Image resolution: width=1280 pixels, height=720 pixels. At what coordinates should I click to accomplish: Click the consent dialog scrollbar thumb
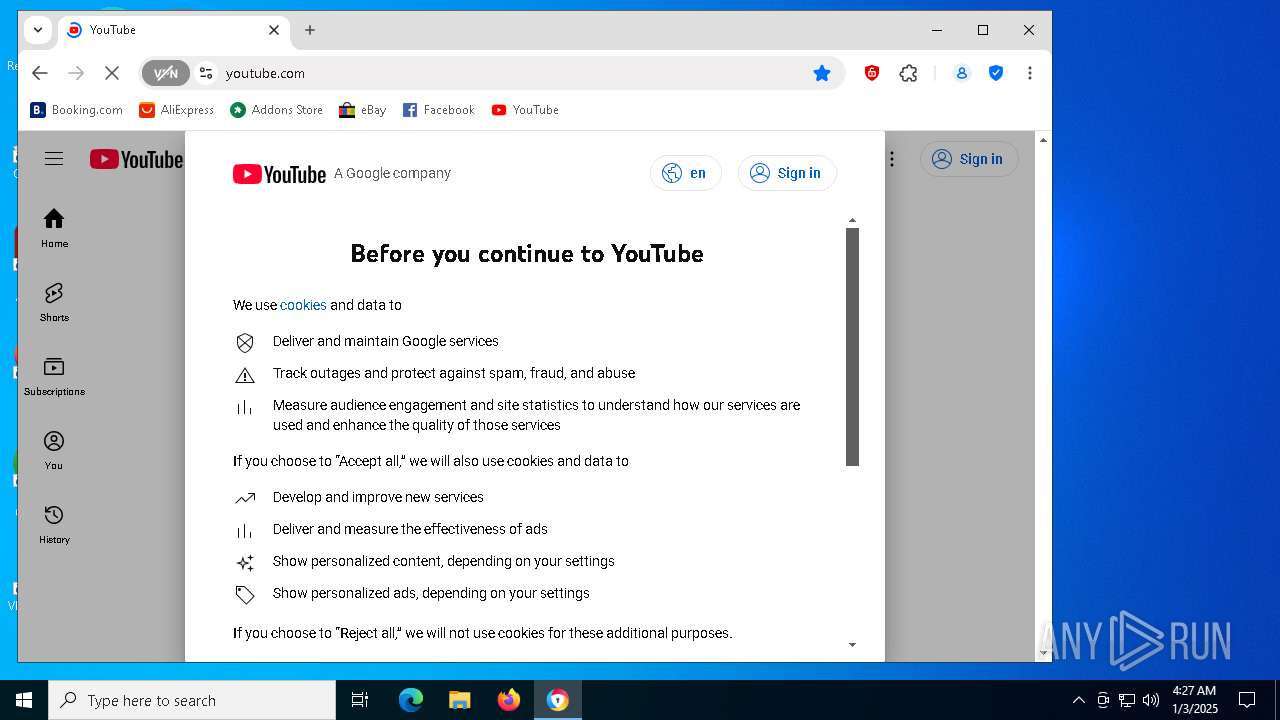tap(852, 347)
